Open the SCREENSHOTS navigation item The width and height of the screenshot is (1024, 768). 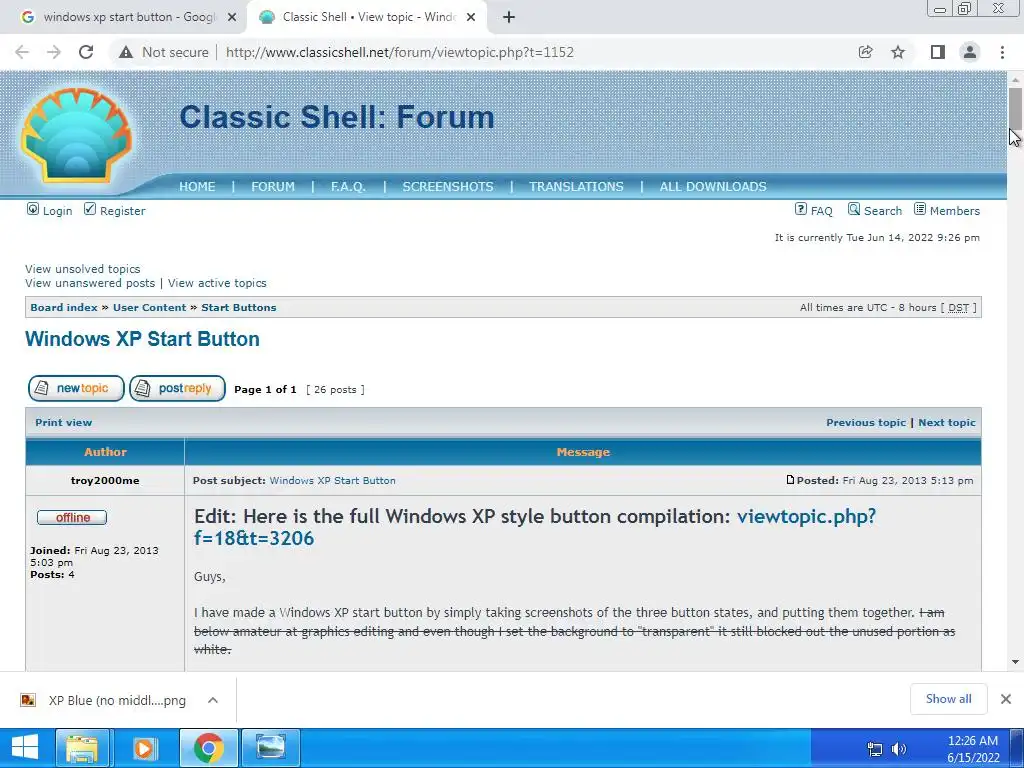click(448, 187)
